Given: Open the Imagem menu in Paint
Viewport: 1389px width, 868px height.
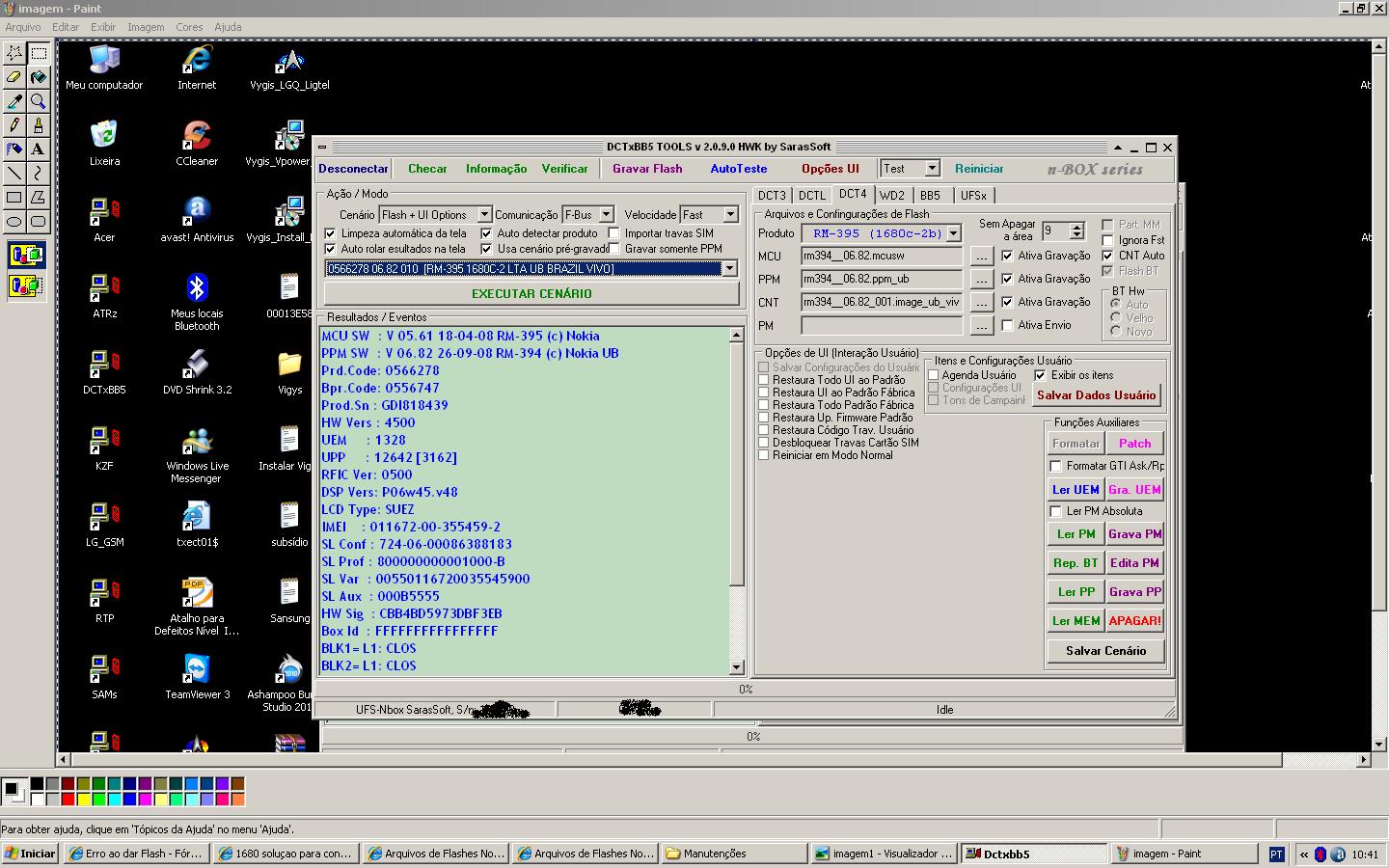Looking at the screenshot, I should coord(146,27).
